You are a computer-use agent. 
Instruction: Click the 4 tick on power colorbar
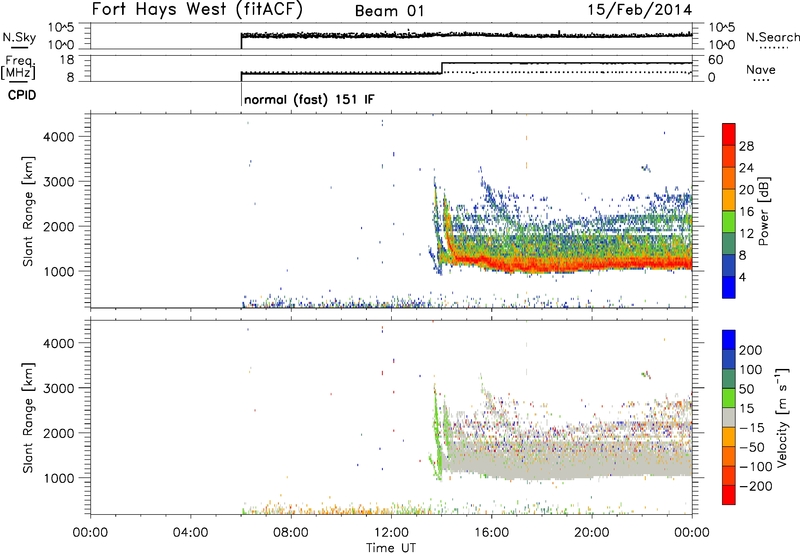[x=742, y=277]
